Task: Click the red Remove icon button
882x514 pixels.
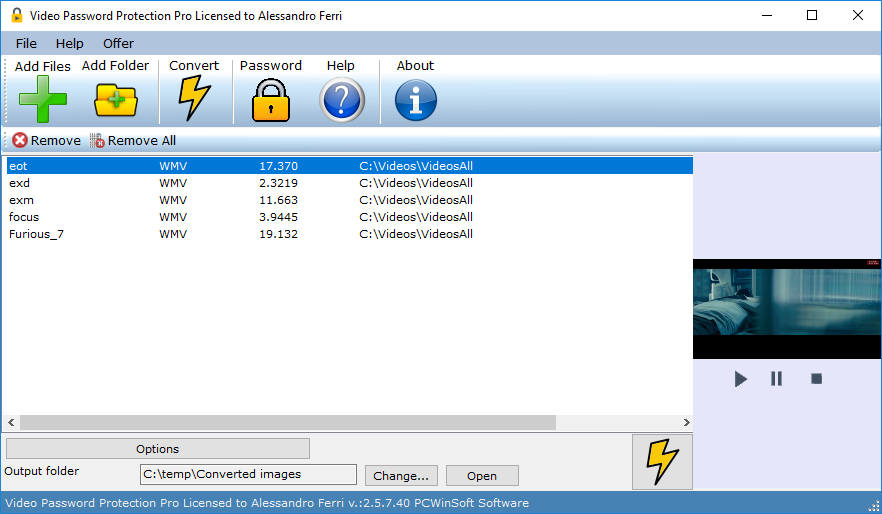Action: tap(20, 140)
